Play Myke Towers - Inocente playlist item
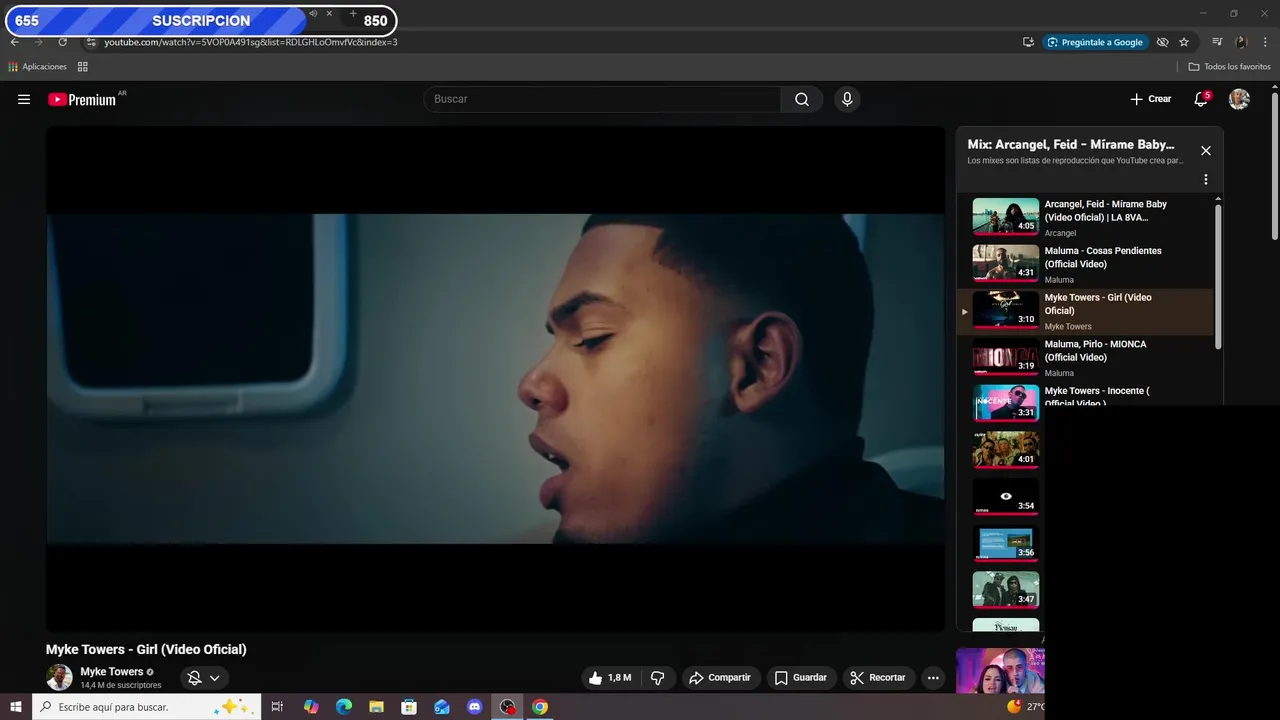 pos(1086,395)
